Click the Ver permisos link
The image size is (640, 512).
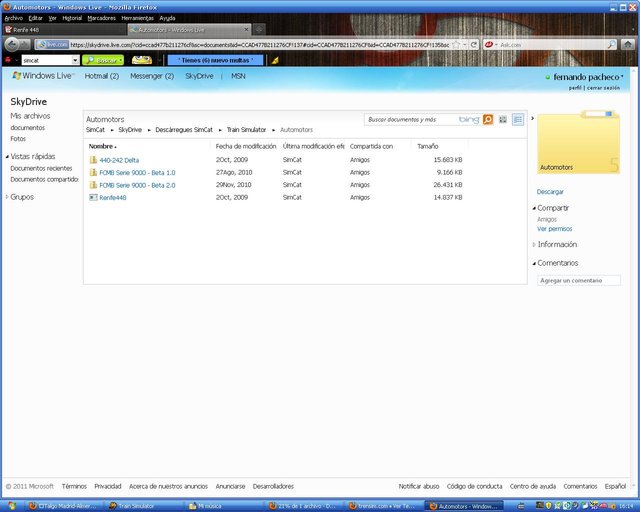click(554, 229)
